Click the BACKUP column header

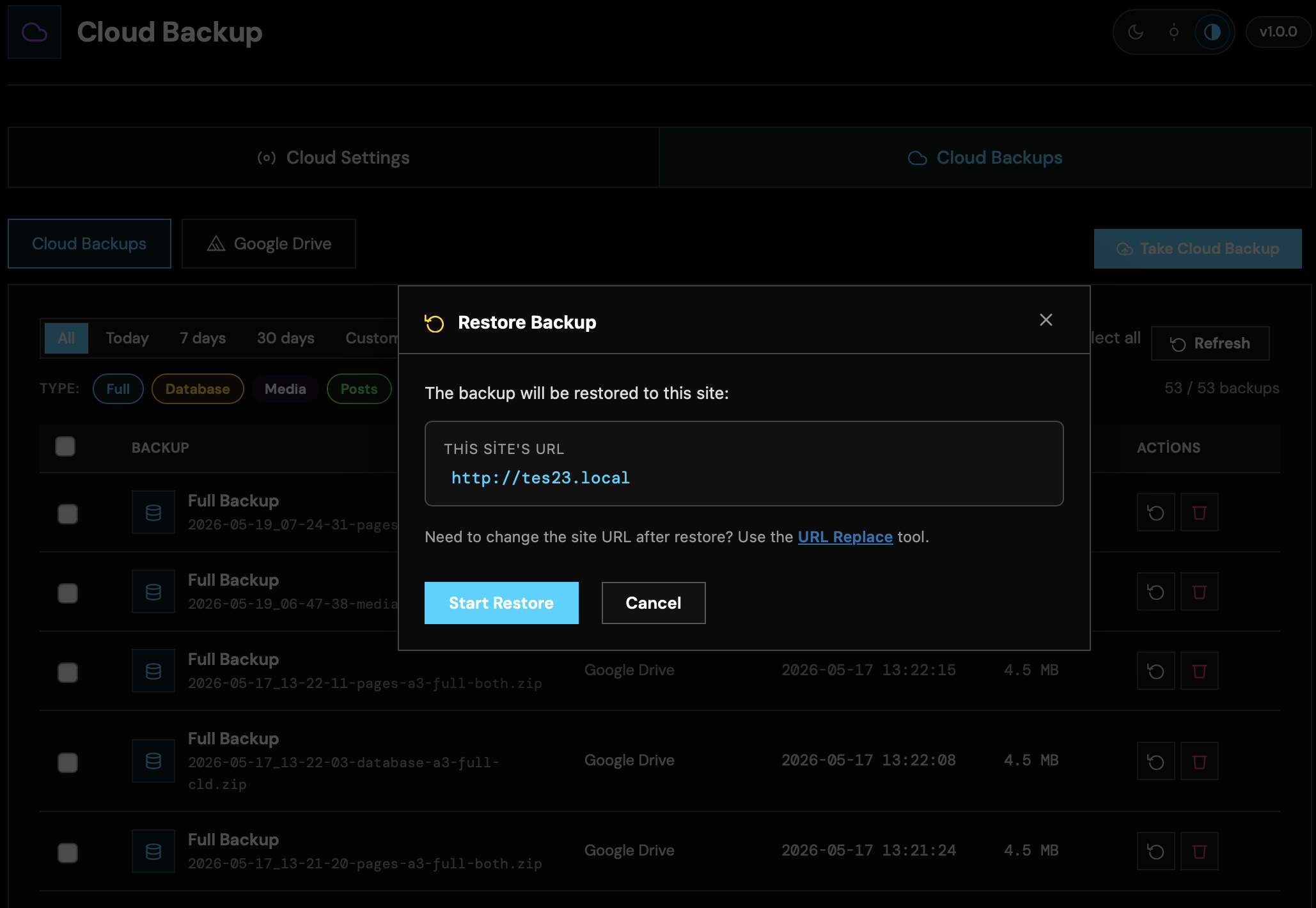pyautogui.click(x=161, y=448)
